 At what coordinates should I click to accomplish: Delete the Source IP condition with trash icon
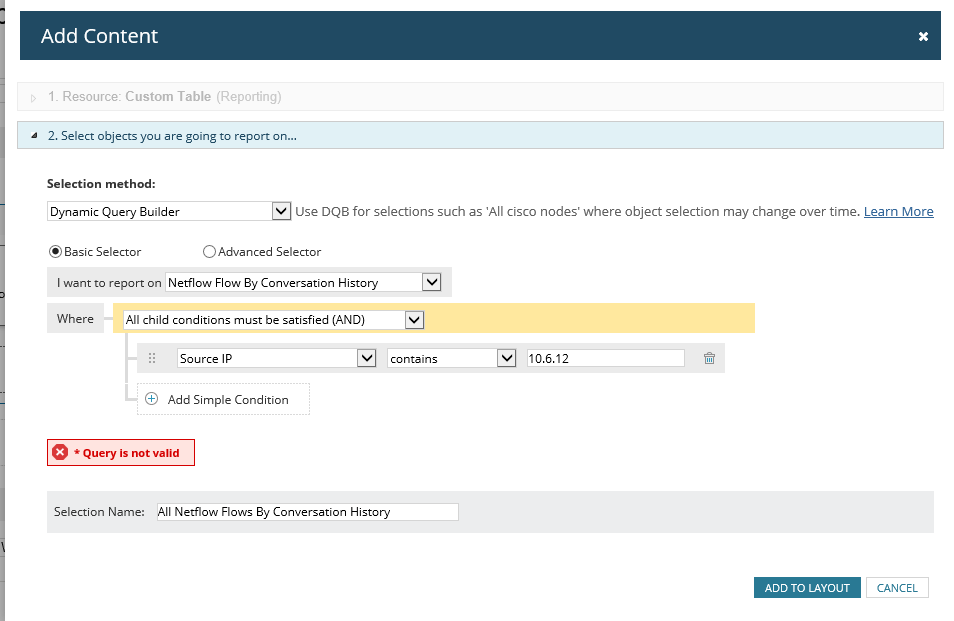[x=709, y=358]
